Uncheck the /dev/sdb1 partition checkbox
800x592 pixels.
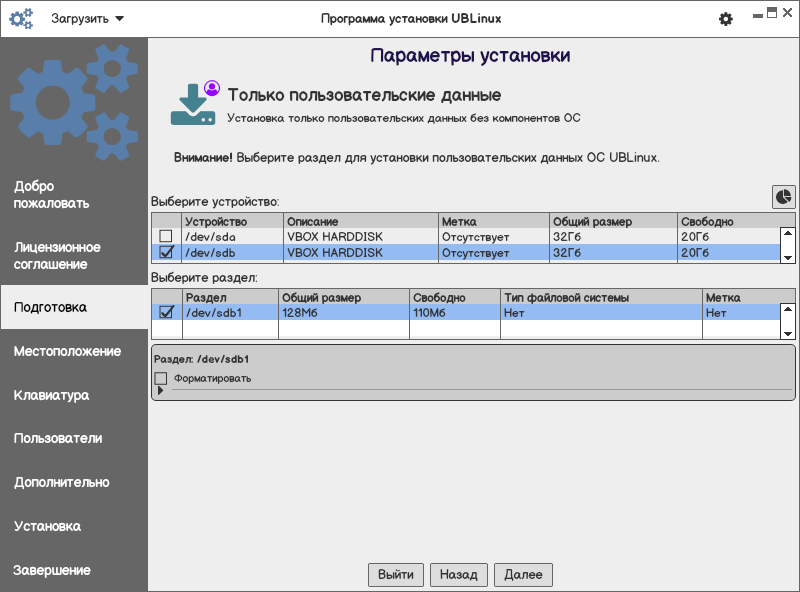point(166,312)
